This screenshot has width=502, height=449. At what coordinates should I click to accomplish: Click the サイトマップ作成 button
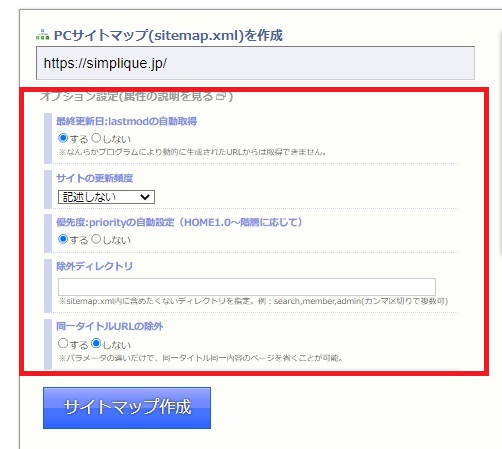tap(127, 408)
